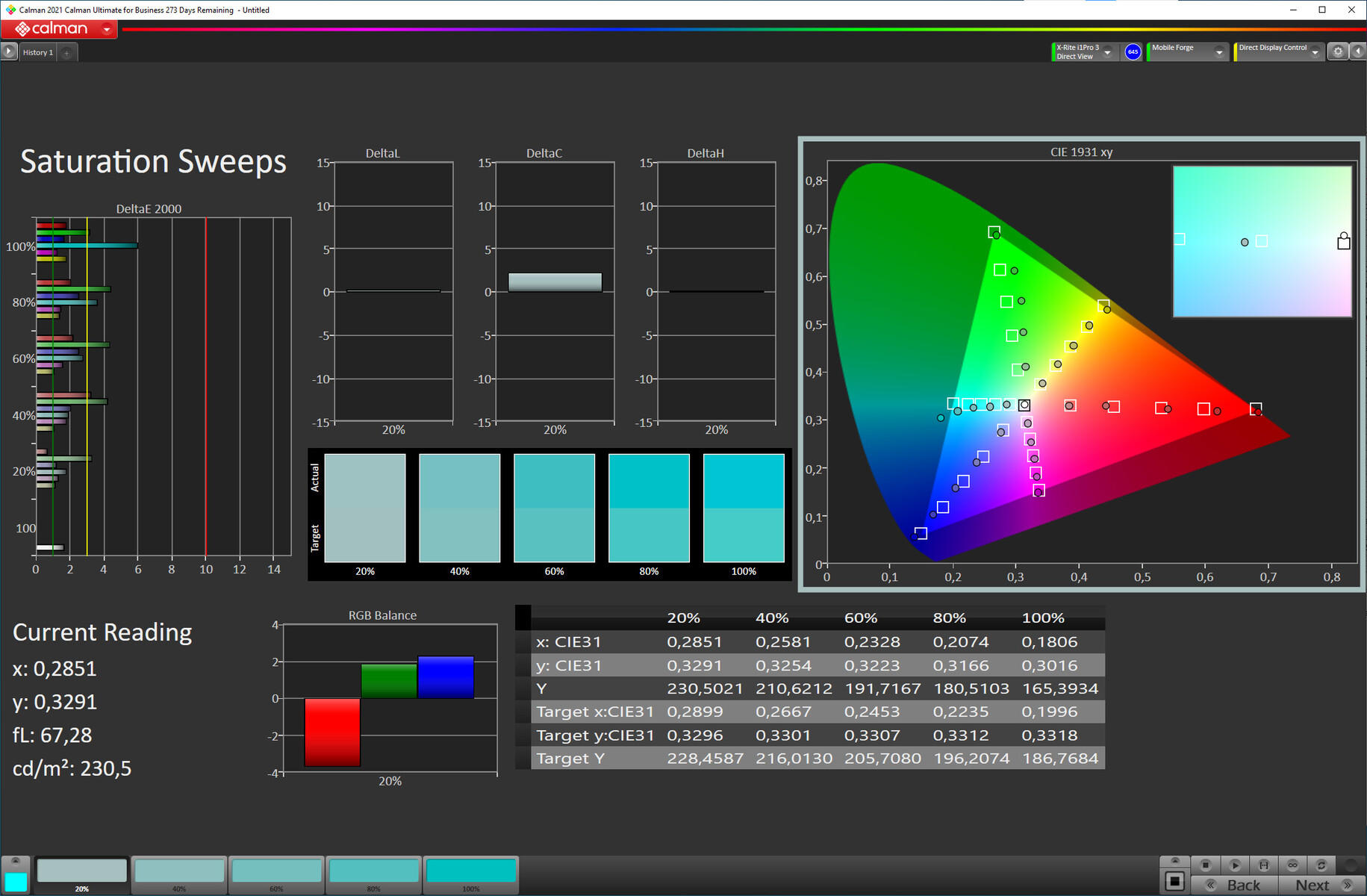Click the CIE 1931 xy chart title

(x=1081, y=152)
